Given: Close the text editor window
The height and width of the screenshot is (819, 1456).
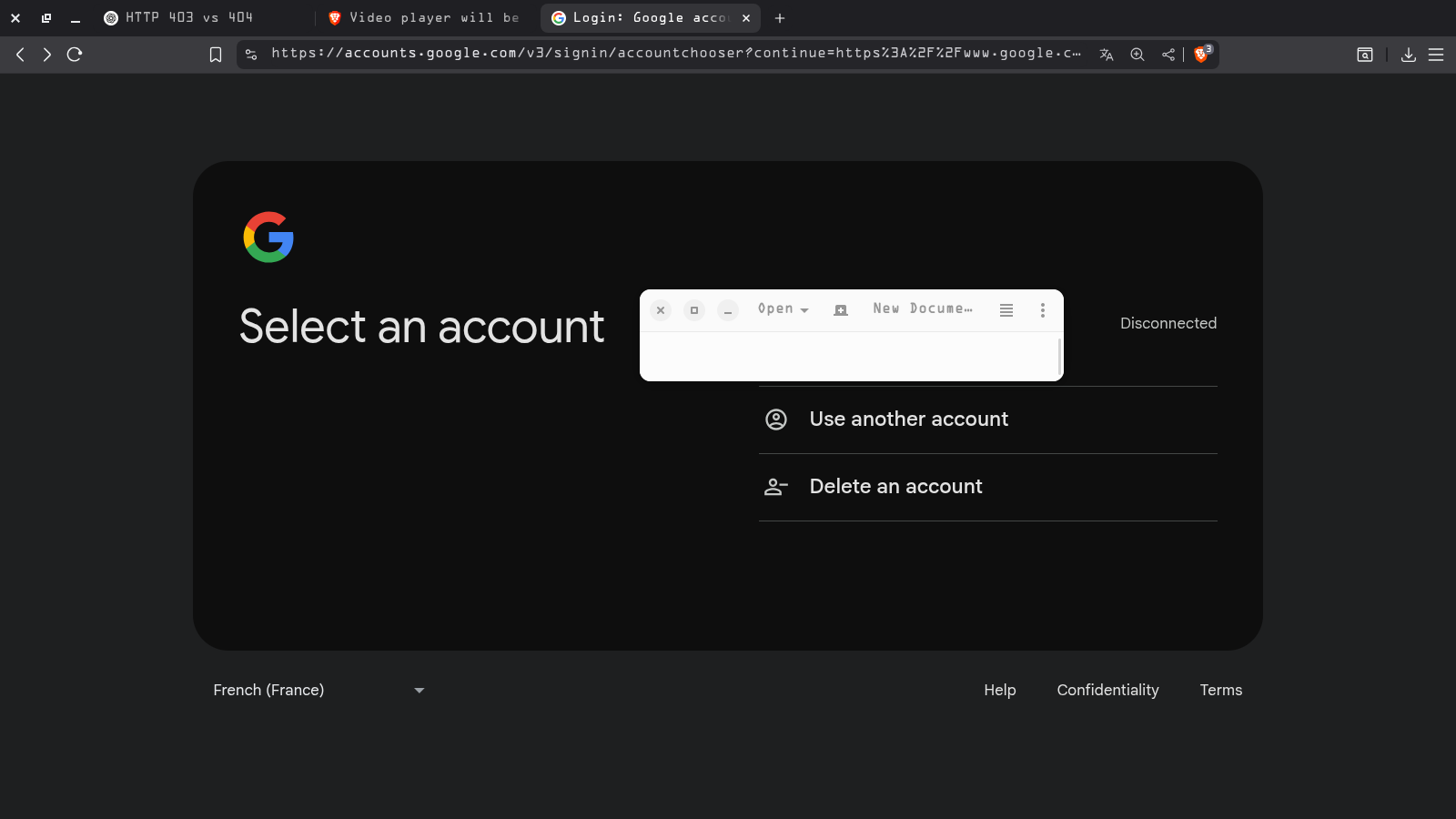Looking at the screenshot, I should click(662, 310).
